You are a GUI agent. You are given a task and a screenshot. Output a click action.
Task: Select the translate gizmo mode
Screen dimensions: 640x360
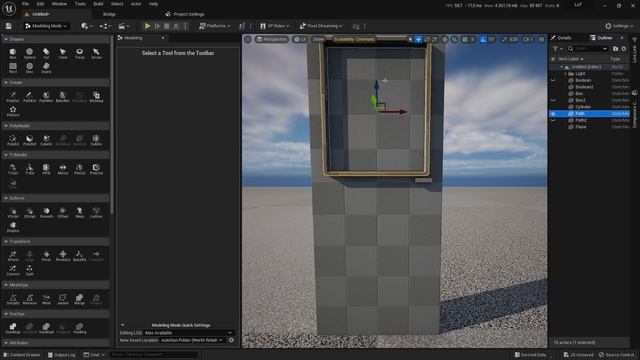tap(418, 39)
